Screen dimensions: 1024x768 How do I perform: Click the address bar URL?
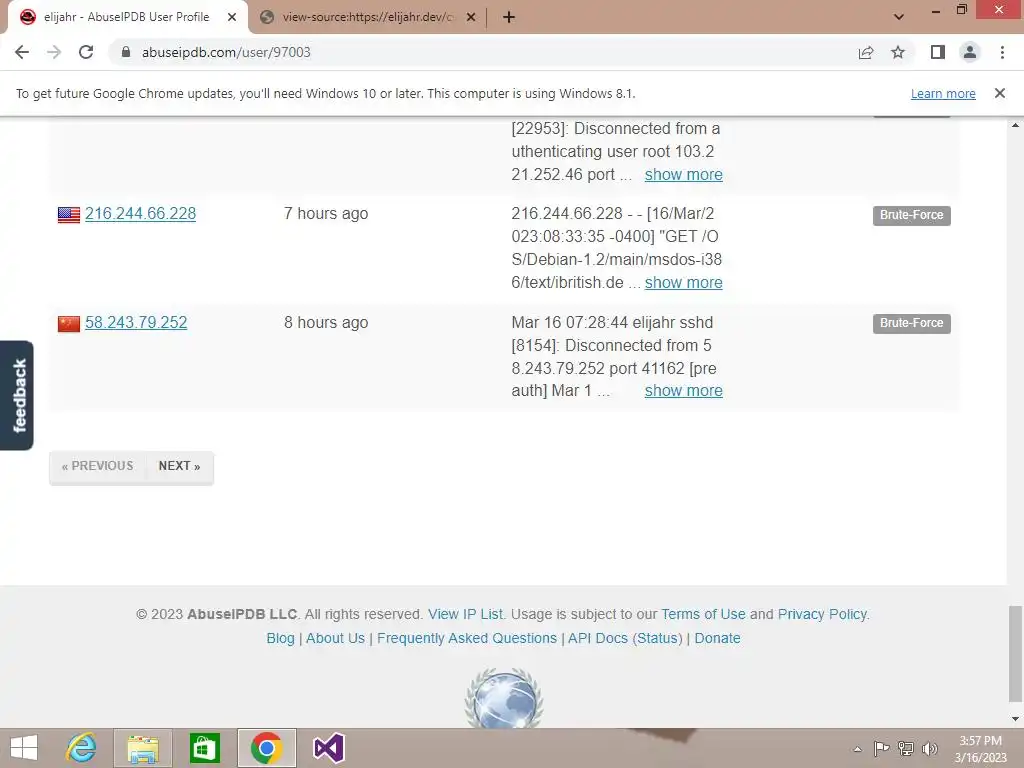coord(226,52)
